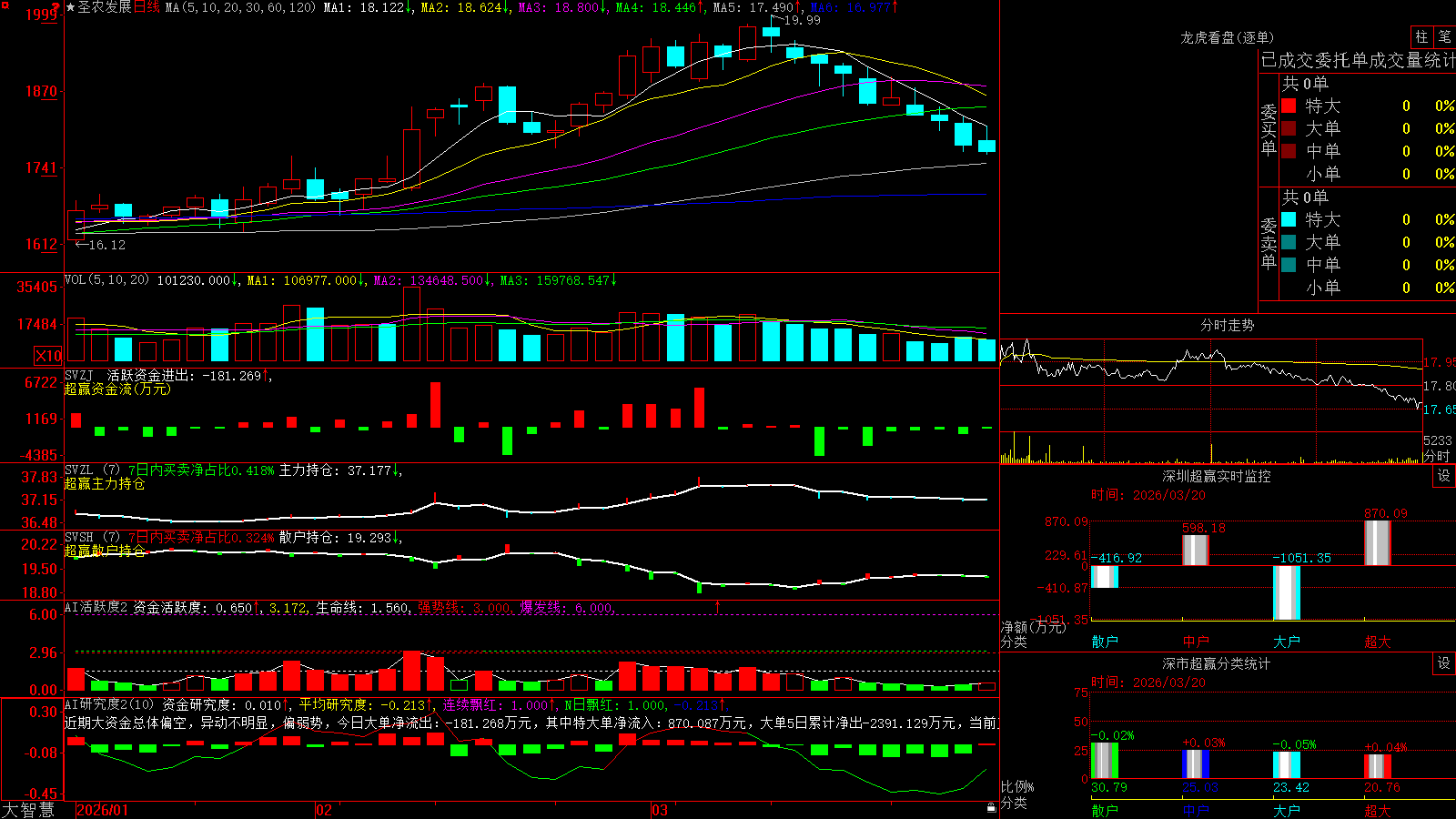
Task: Open 设 settings for 深市超赢分类统计 panel
Action: (x=1444, y=663)
